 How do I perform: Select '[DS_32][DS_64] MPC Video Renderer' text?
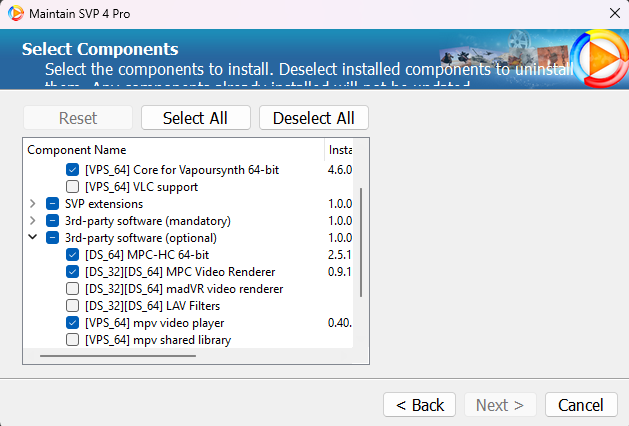pos(180,272)
